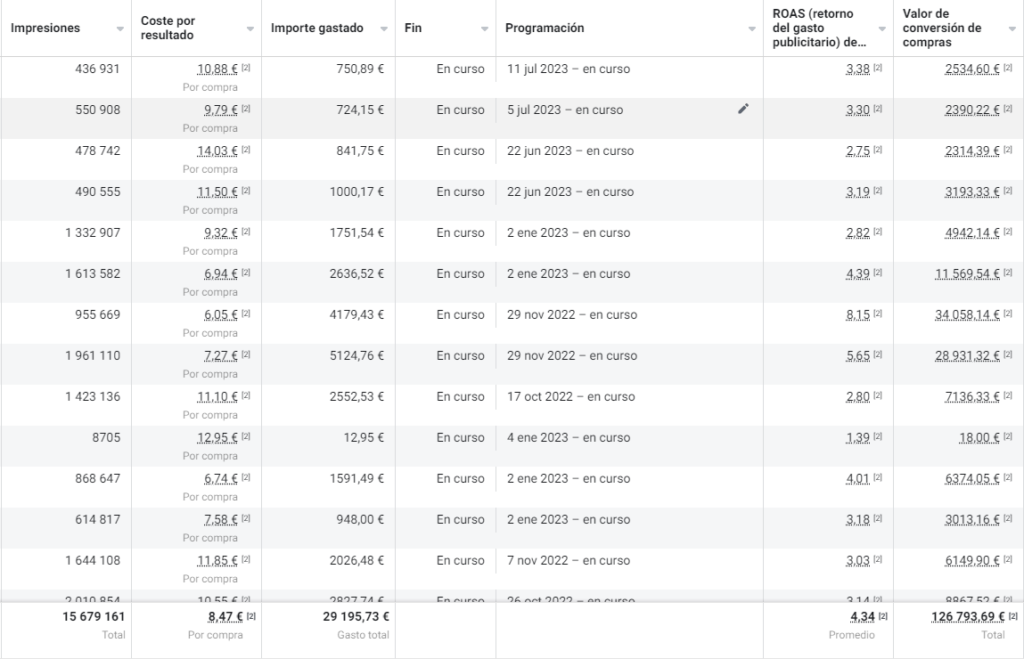
Task: Open Valor de conversión de compras dropdown arrow
Action: click(1012, 29)
